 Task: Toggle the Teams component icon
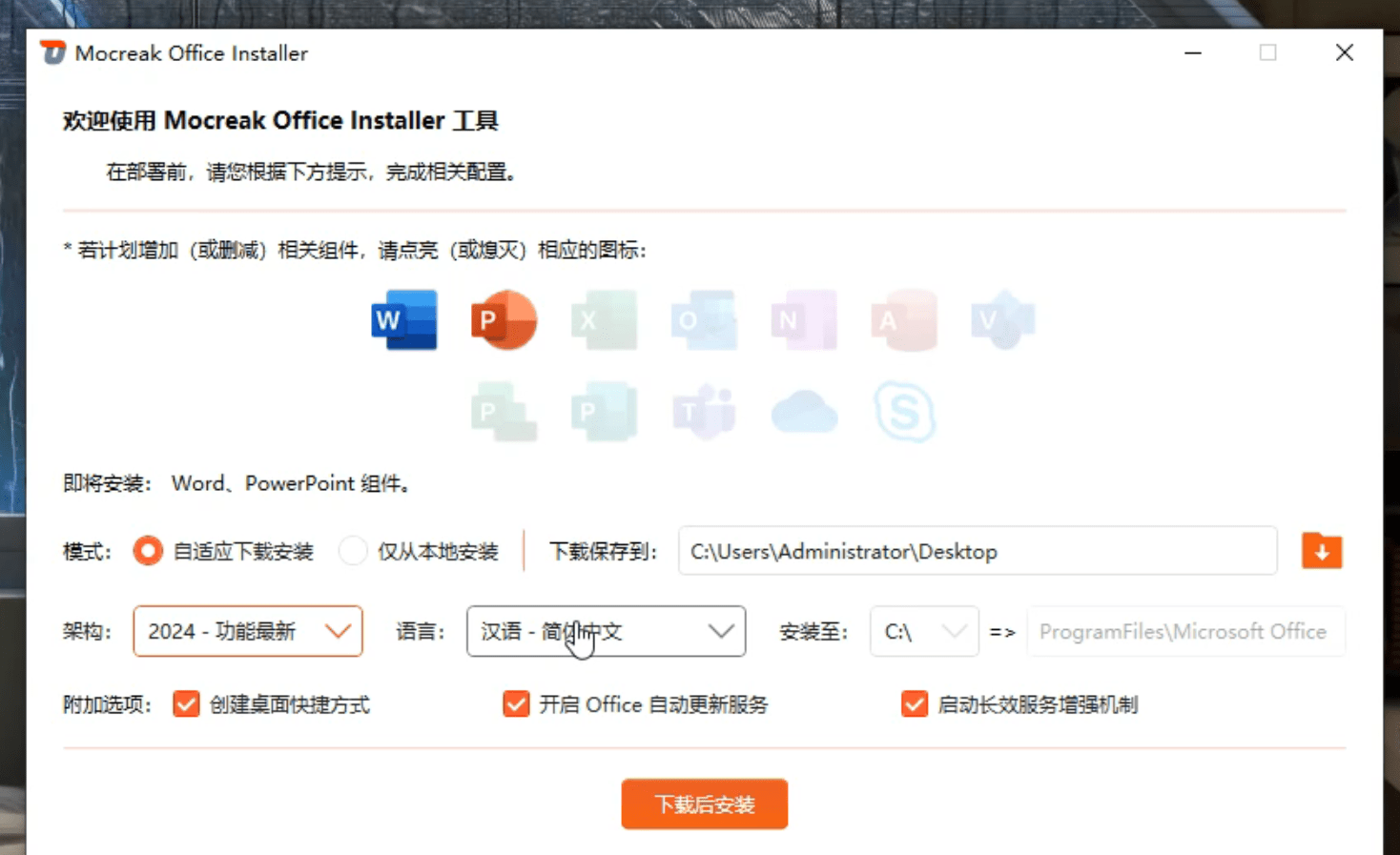(x=704, y=412)
